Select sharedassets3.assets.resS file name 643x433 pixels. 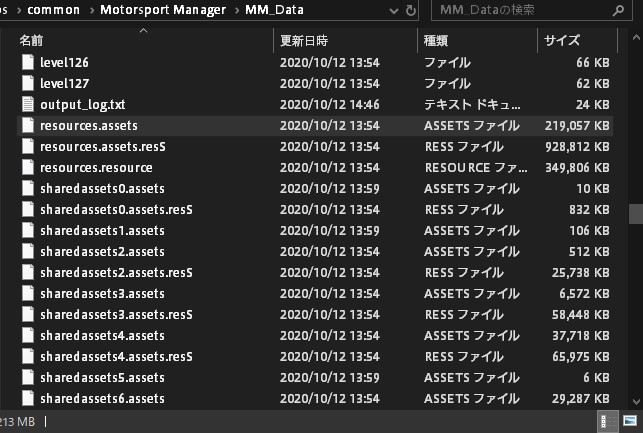[x=116, y=314]
